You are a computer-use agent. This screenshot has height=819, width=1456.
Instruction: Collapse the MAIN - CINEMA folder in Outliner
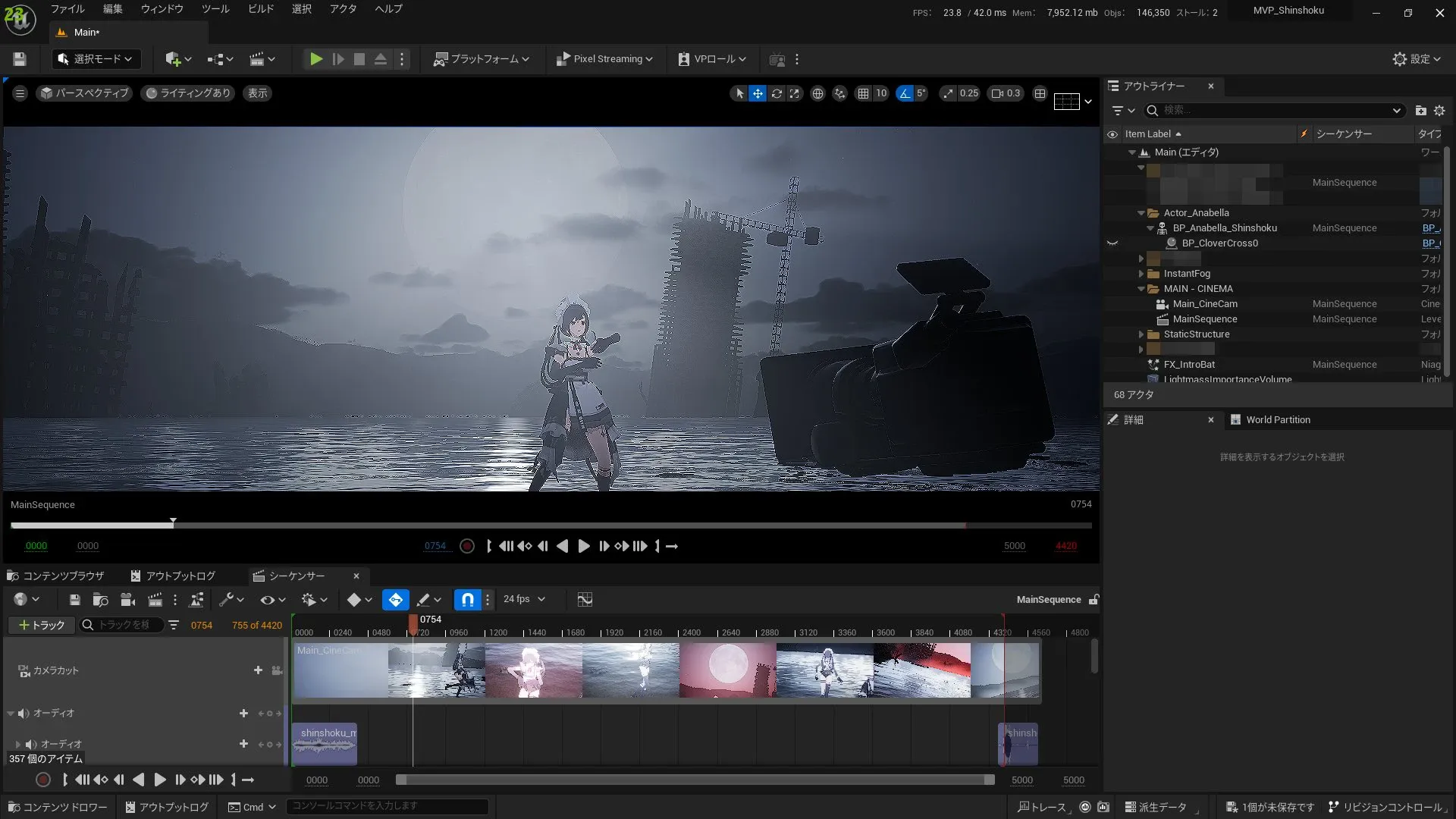coord(1142,289)
